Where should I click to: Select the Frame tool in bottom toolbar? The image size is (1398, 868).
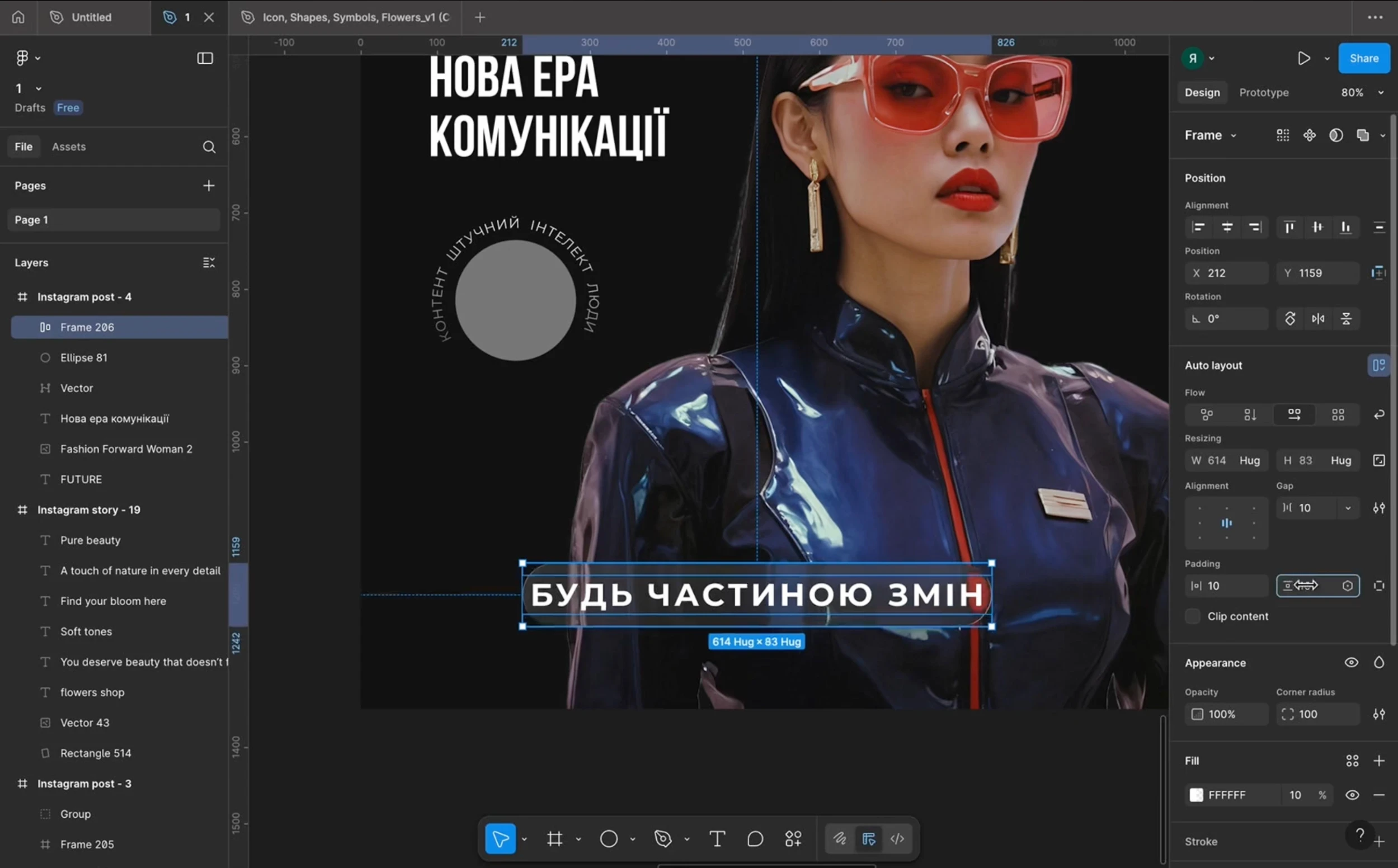pos(554,839)
